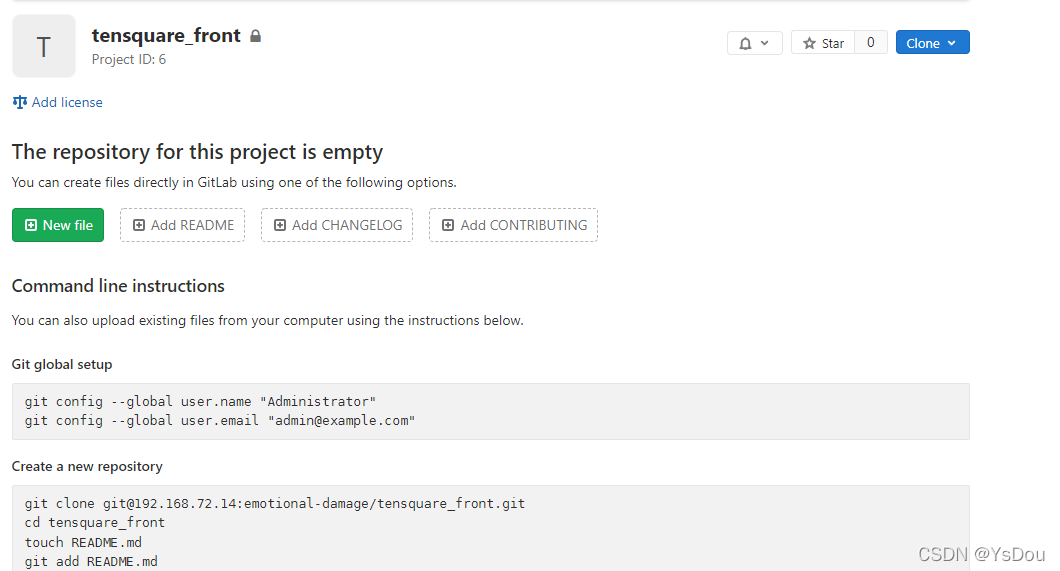Click the Add CONTRIBUTING button

[513, 225]
